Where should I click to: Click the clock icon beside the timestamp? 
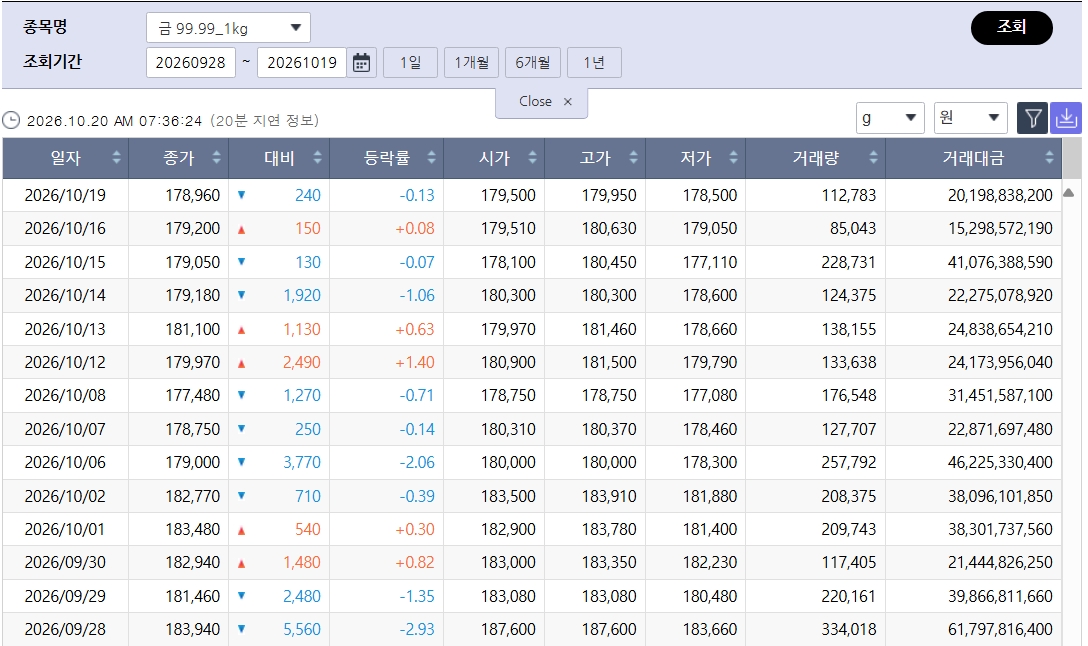click(11, 121)
